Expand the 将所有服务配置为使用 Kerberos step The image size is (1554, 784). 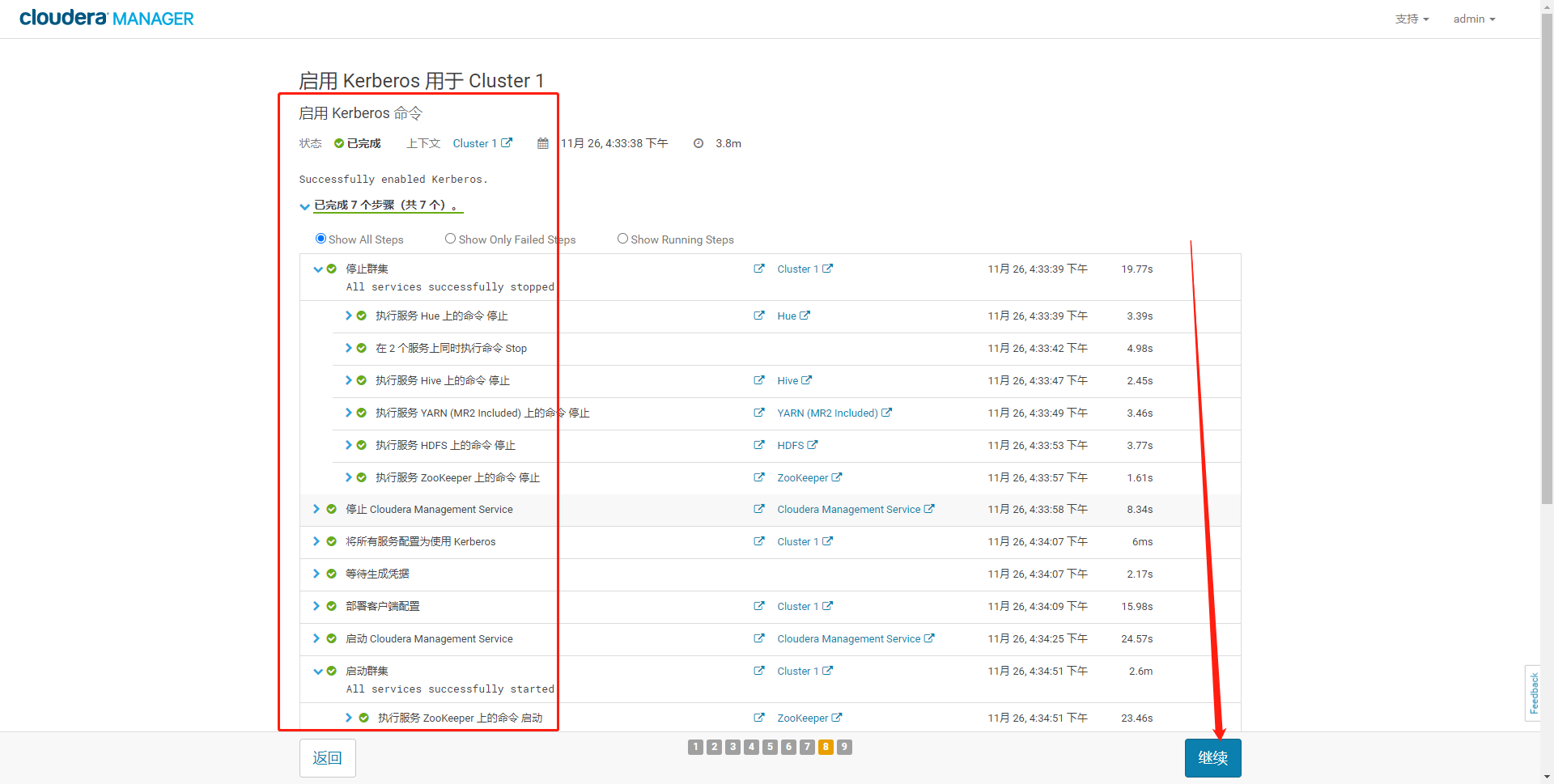pos(316,541)
